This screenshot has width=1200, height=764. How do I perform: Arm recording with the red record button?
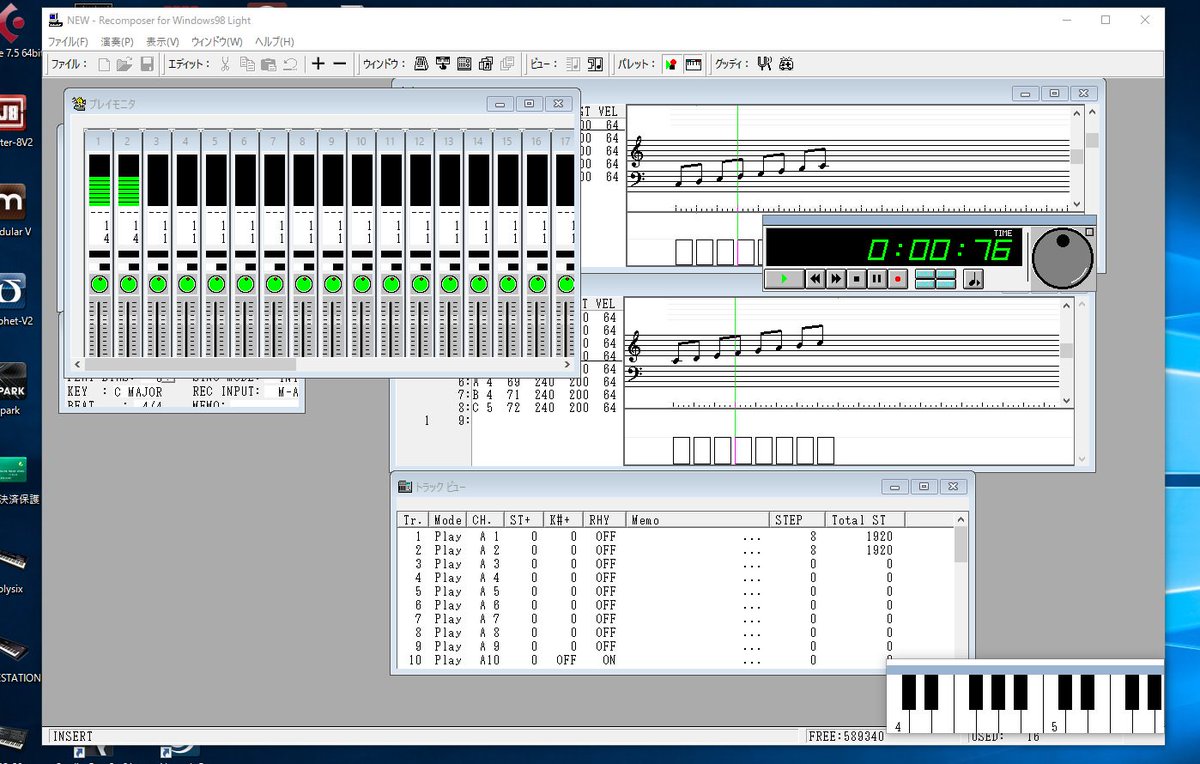[898, 279]
